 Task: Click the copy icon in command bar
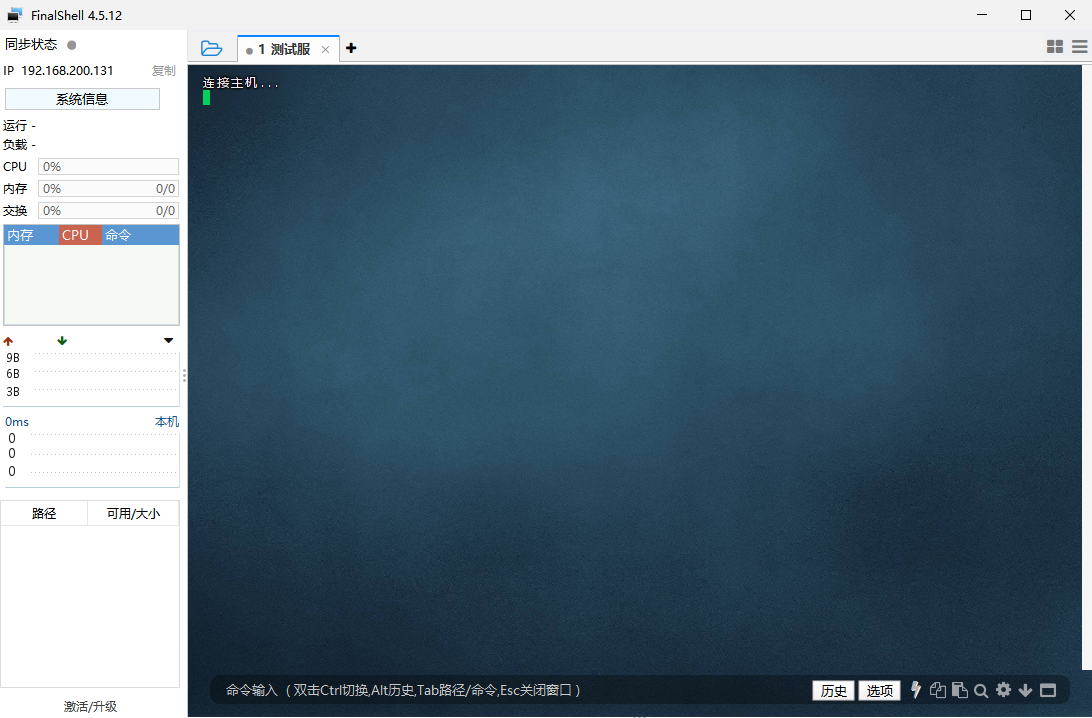(x=938, y=690)
